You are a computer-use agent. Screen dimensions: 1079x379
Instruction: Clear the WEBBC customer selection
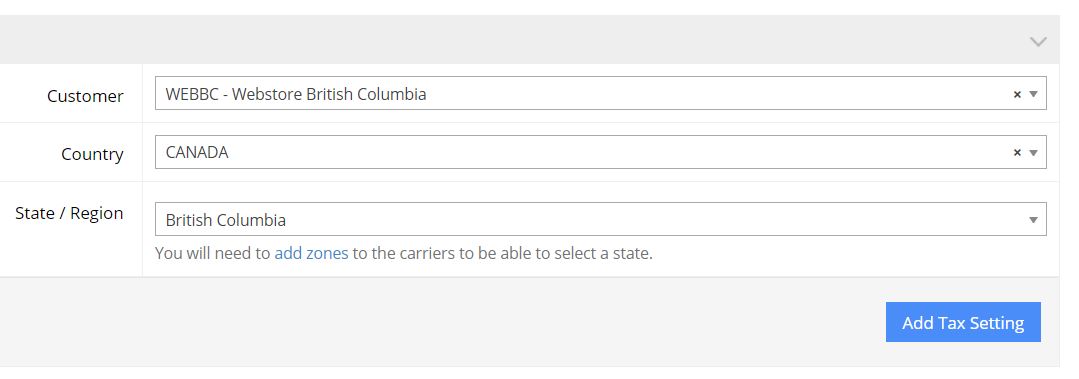tap(1017, 94)
